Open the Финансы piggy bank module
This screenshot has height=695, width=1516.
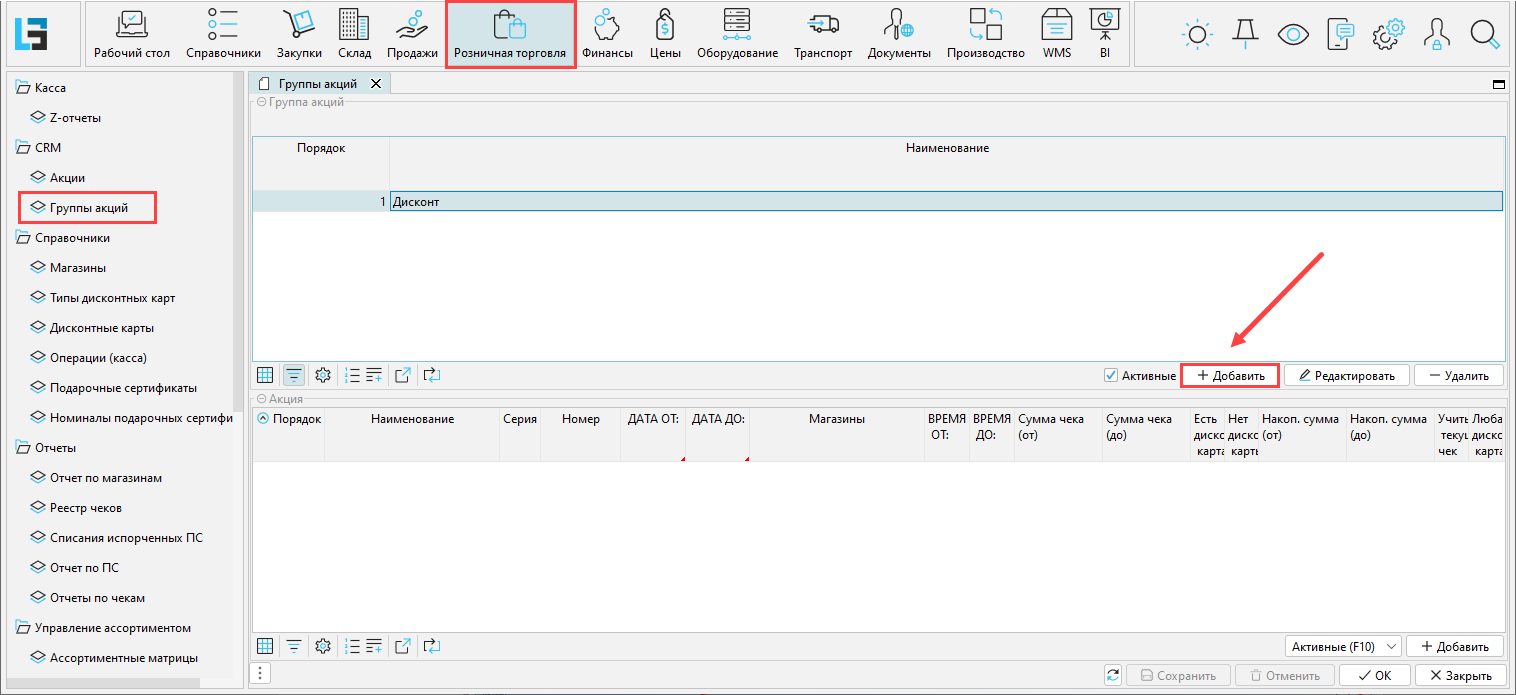coord(607,34)
